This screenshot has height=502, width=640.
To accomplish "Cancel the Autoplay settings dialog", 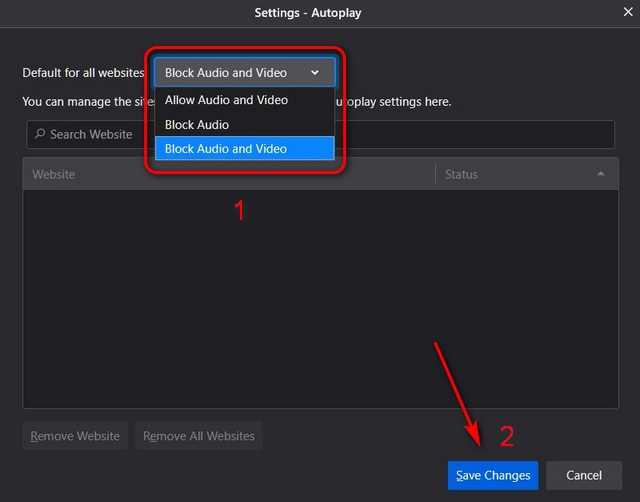I will (x=584, y=475).
